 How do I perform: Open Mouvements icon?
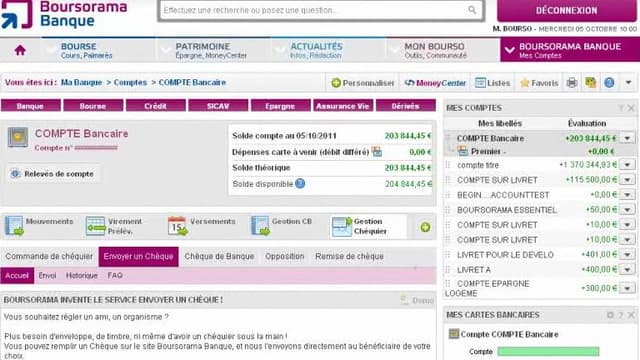coord(14,226)
